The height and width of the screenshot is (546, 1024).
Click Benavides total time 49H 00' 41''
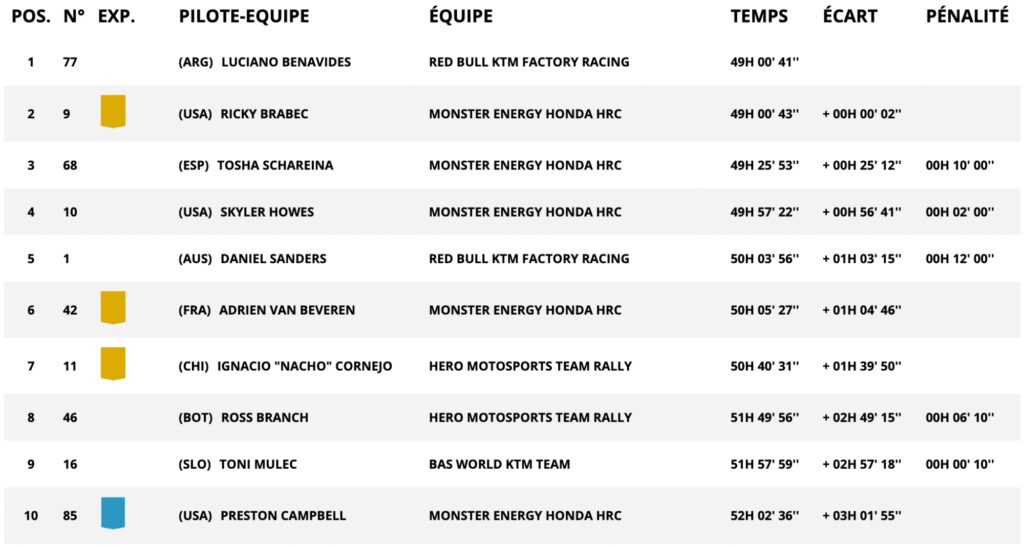(x=764, y=62)
